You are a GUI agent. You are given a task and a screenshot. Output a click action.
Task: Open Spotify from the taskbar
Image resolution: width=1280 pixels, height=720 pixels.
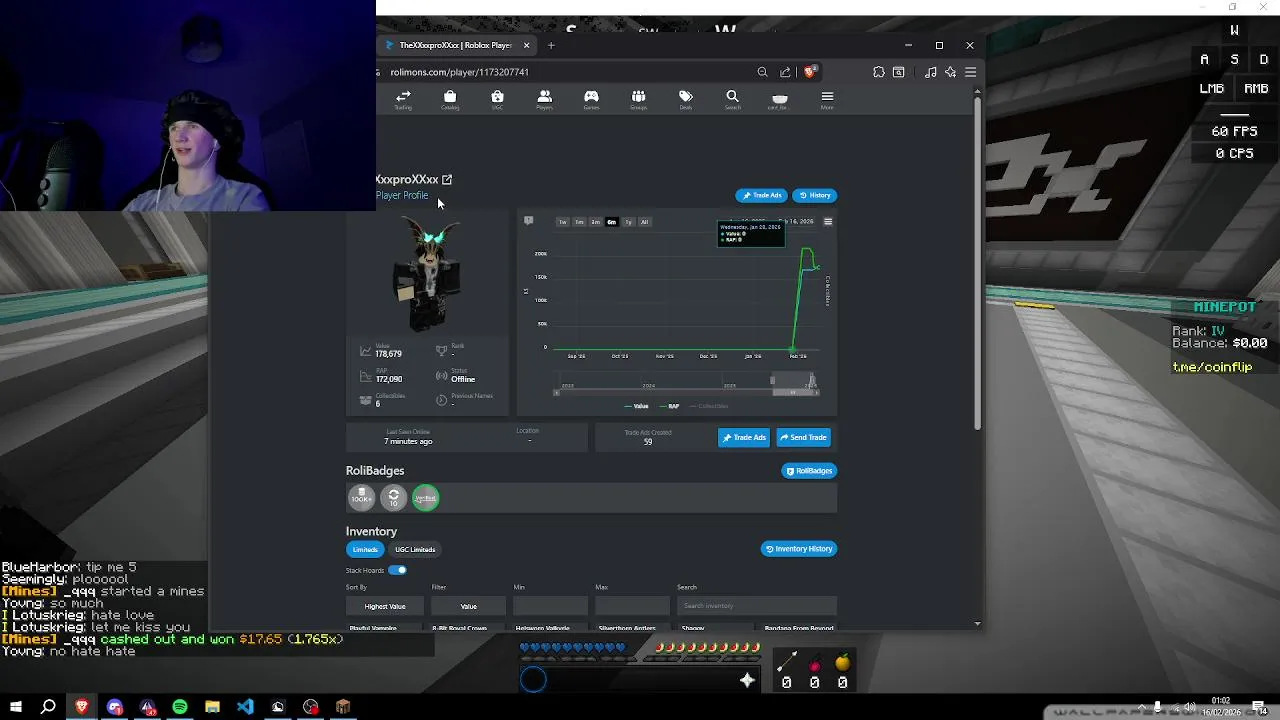pos(180,707)
